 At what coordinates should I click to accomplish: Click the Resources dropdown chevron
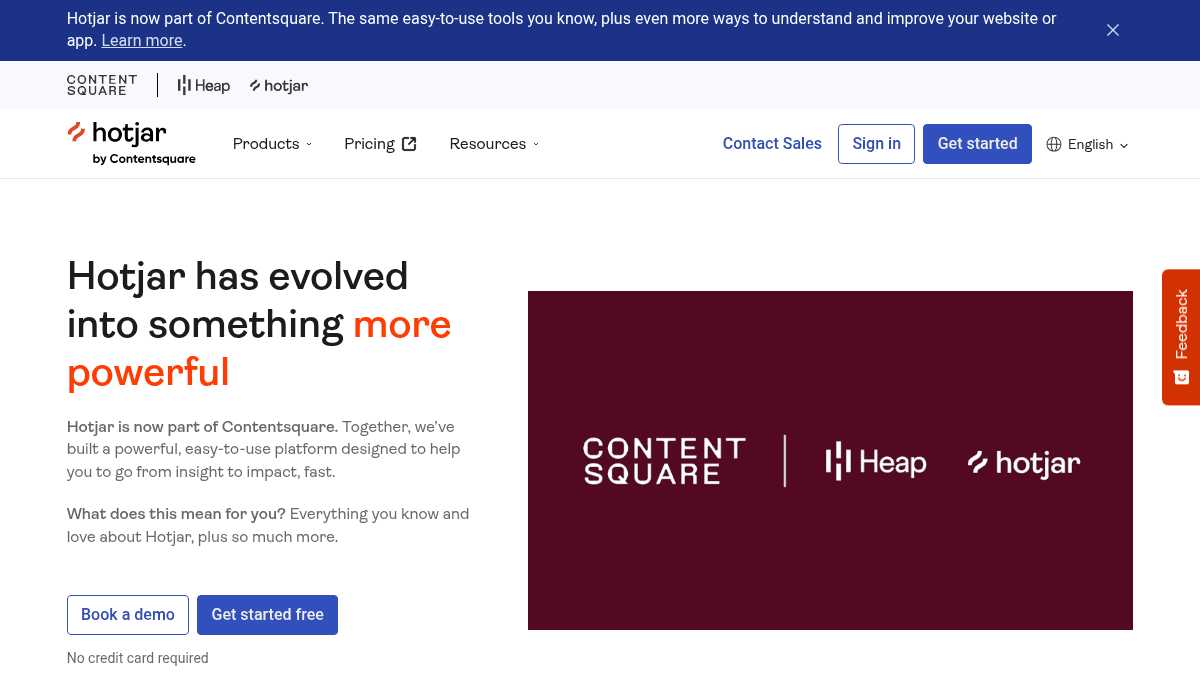pos(536,144)
